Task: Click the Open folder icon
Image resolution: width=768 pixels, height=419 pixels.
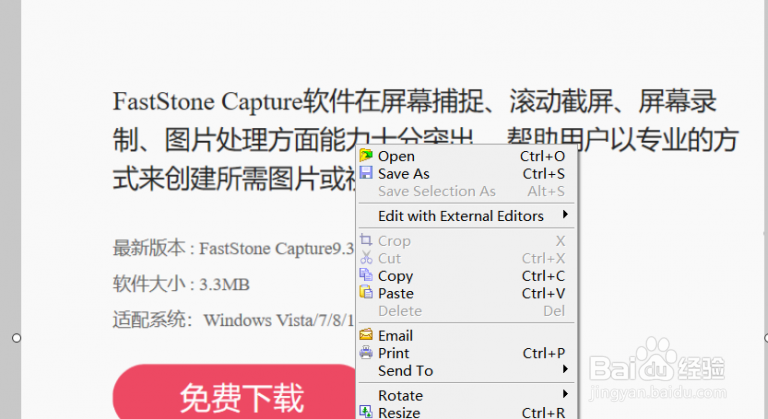Action: tap(366, 156)
